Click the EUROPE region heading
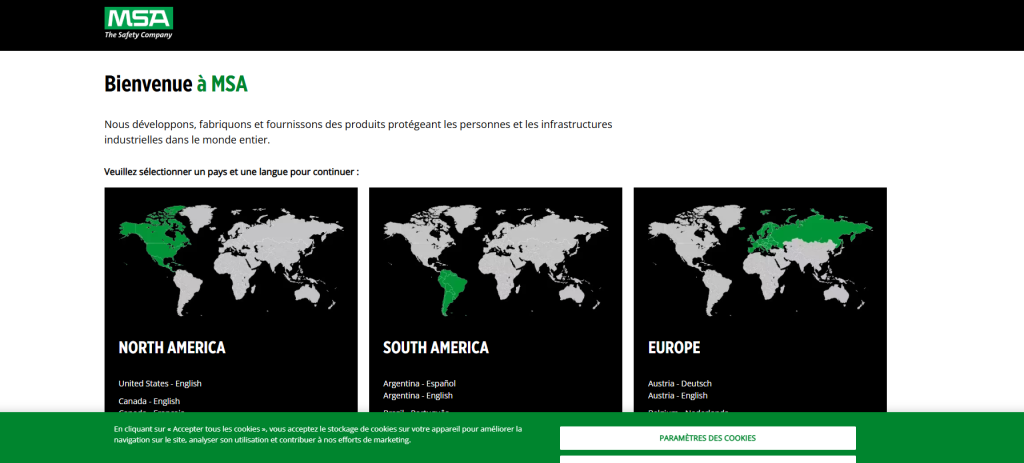 (674, 348)
